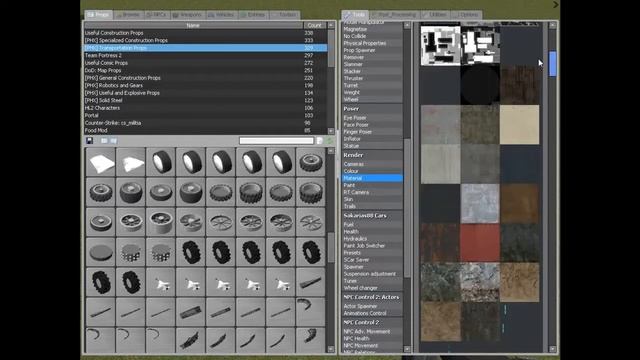The width and height of the screenshot is (640, 360).
Task: Choose the Actor Spawner tool
Action: coord(372,306)
